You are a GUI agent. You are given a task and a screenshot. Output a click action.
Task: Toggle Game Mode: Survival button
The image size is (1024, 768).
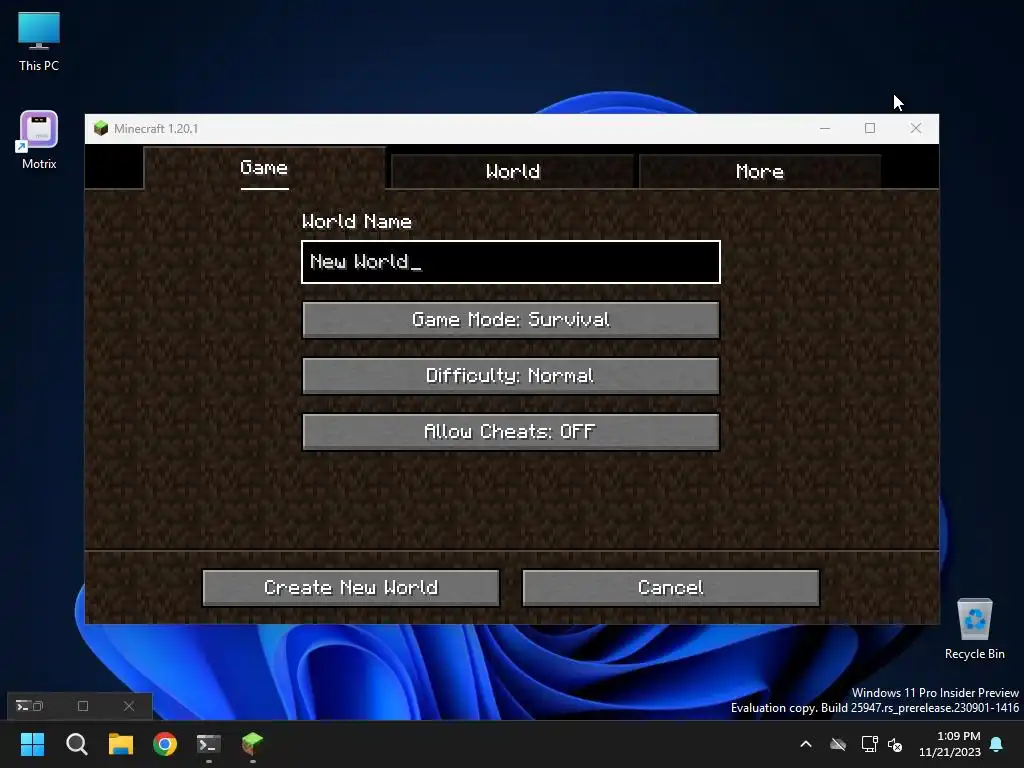(x=511, y=319)
